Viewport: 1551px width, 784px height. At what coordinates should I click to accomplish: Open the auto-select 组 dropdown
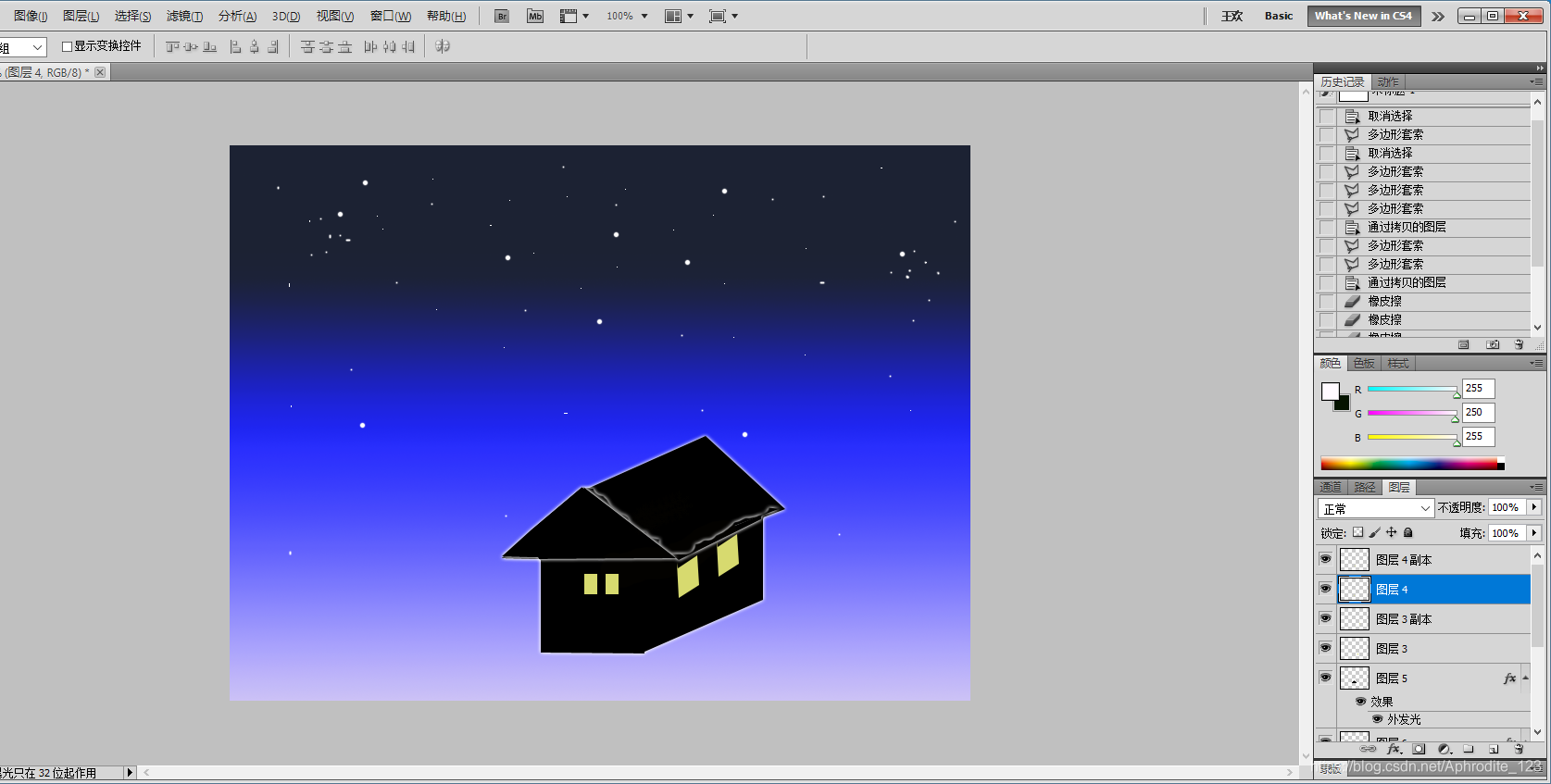pyautogui.click(x=23, y=47)
